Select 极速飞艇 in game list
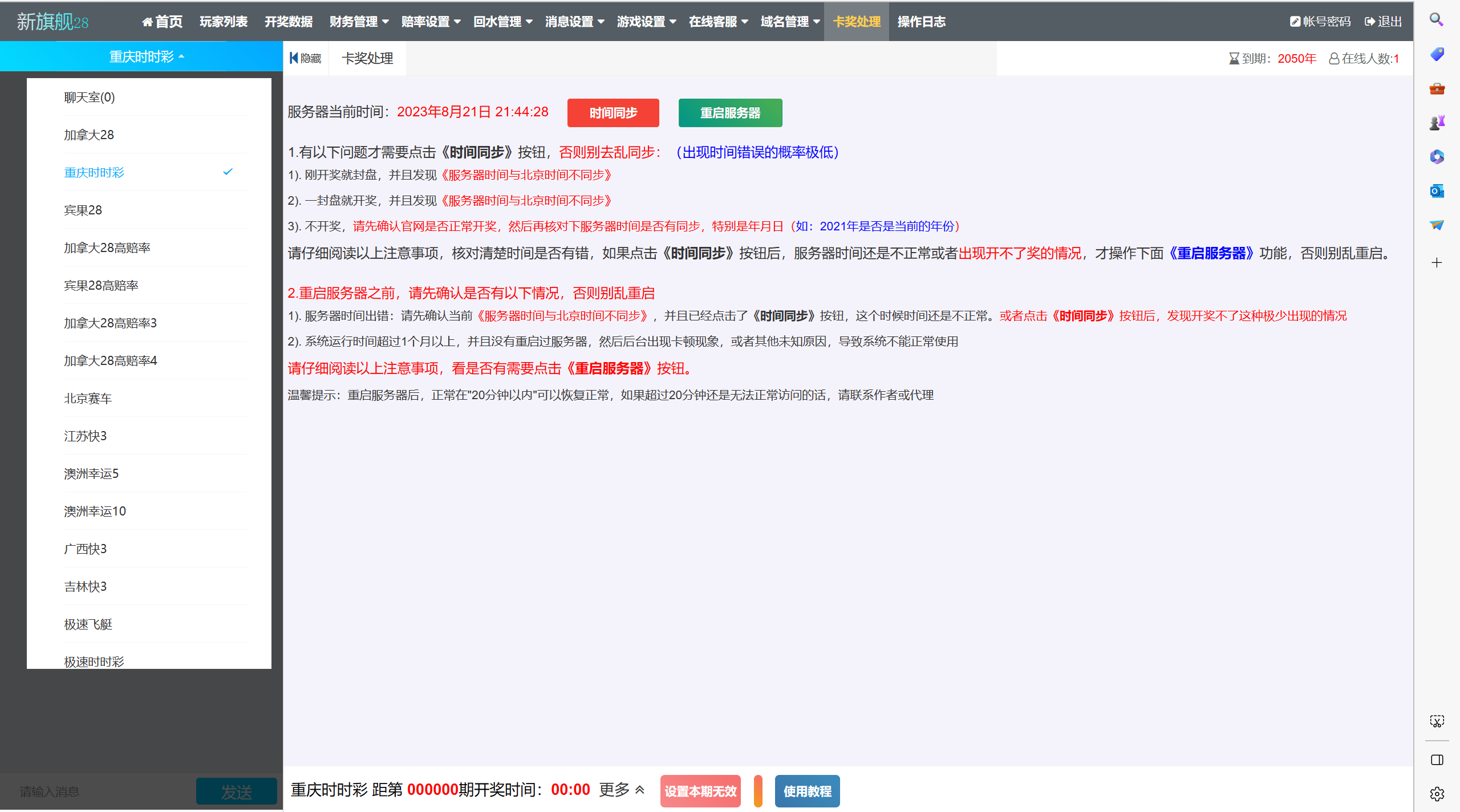This screenshot has width=1460, height=812. 155,624
